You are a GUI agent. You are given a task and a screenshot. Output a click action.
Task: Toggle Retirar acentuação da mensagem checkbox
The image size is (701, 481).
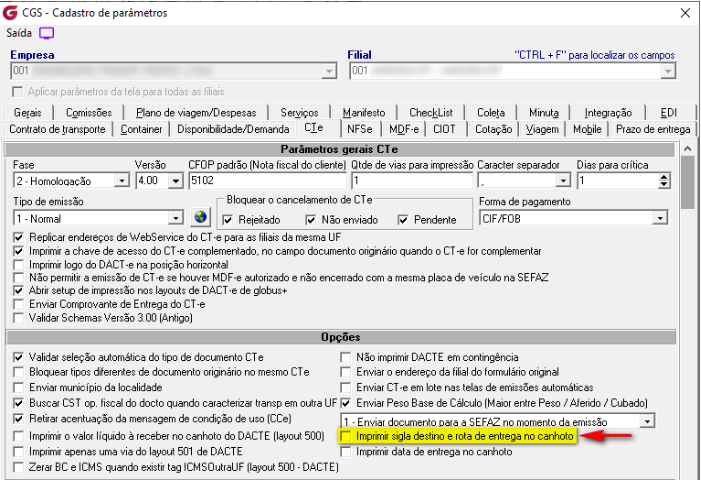[18, 419]
